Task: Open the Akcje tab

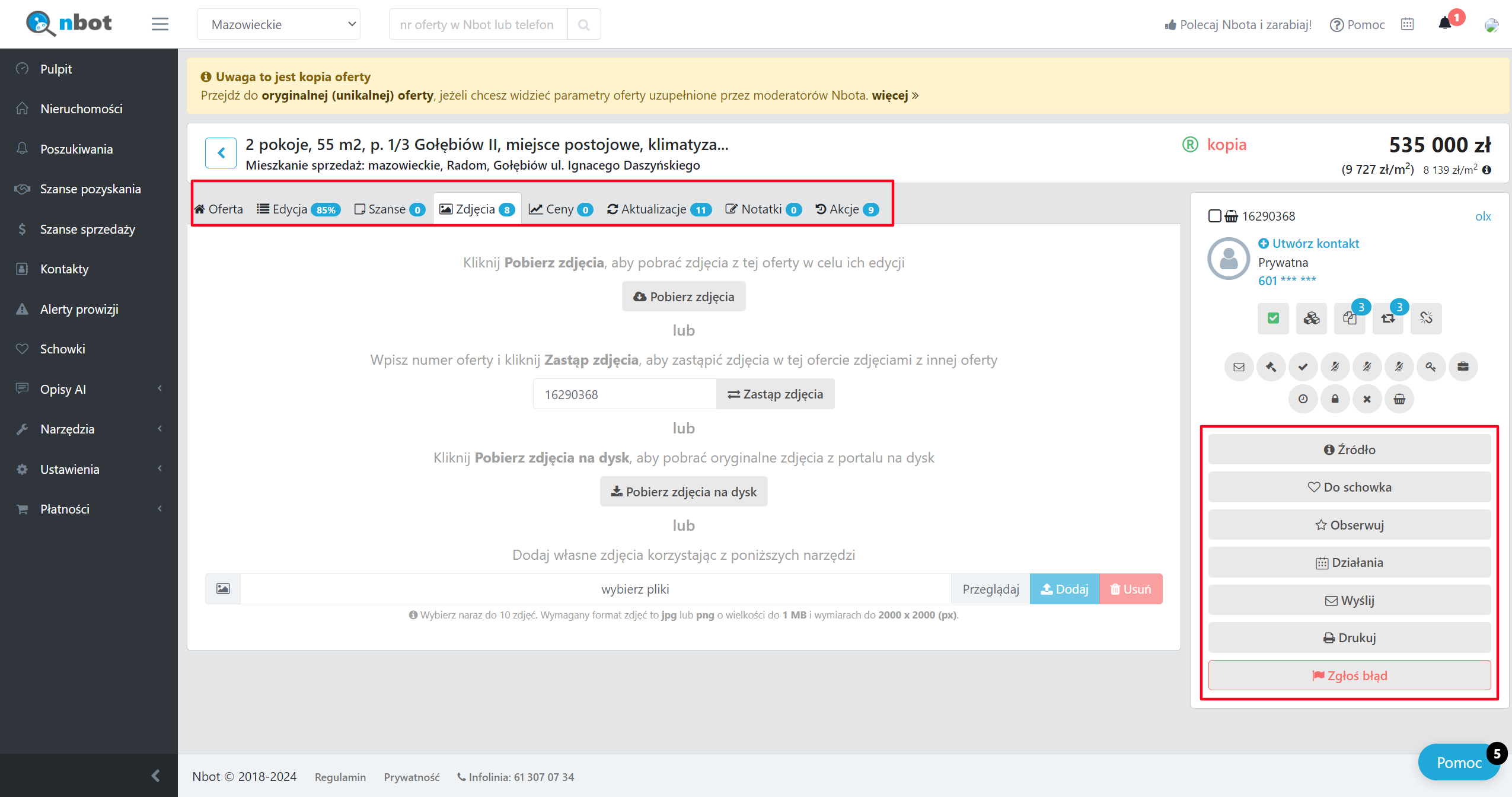Action: (x=847, y=209)
